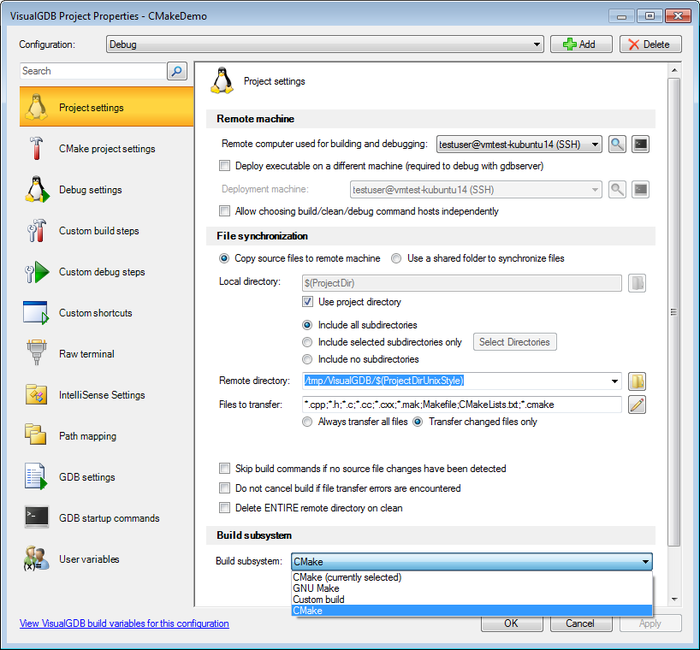The width and height of the screenshot is (700, 650).
Task: Click the Project settings penguin icon in sidebar
Action: coord(36,107)
